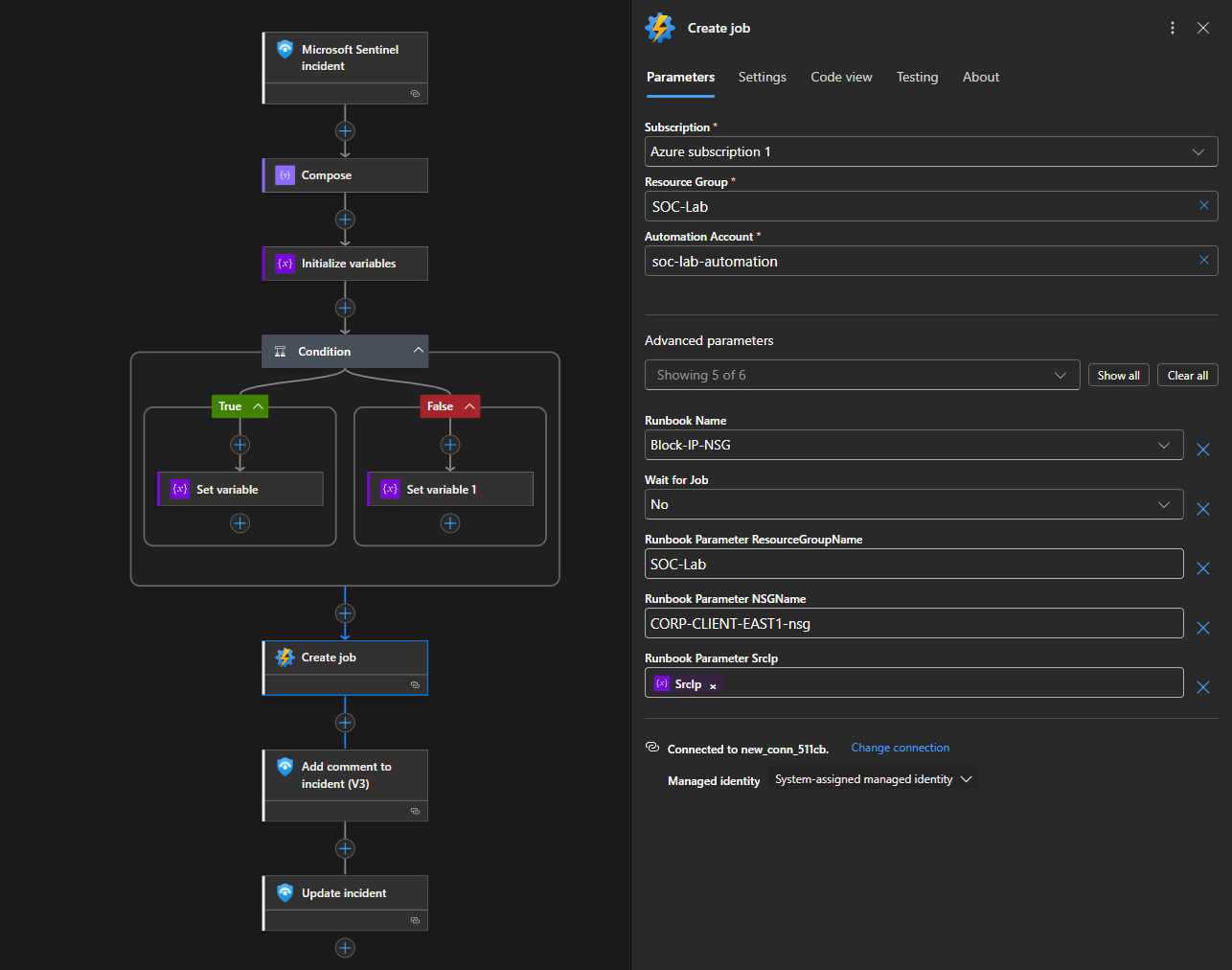Image resolution: width=1232 pixels, height=970 pixels.
Task: Open the Runbook Name dropdown
Action: tap(1163, 445)
